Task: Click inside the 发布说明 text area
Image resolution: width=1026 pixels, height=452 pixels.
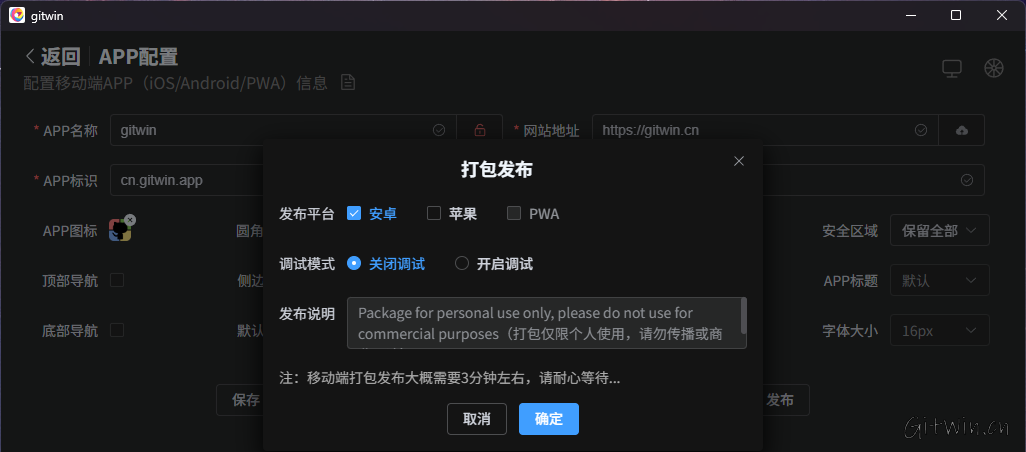Action: 546,323
